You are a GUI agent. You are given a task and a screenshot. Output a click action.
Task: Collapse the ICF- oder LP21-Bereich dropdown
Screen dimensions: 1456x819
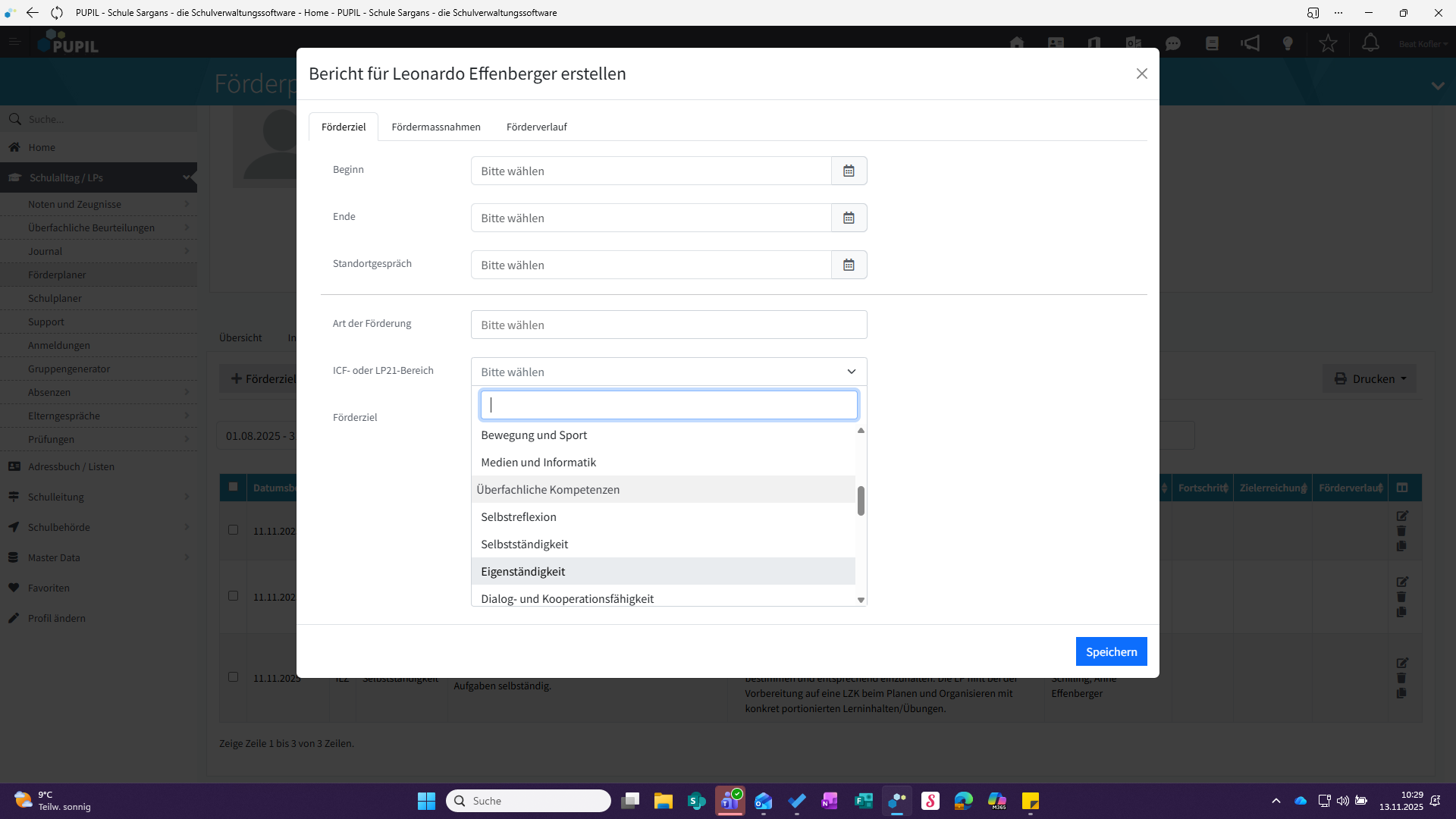[x=851, y=372]
